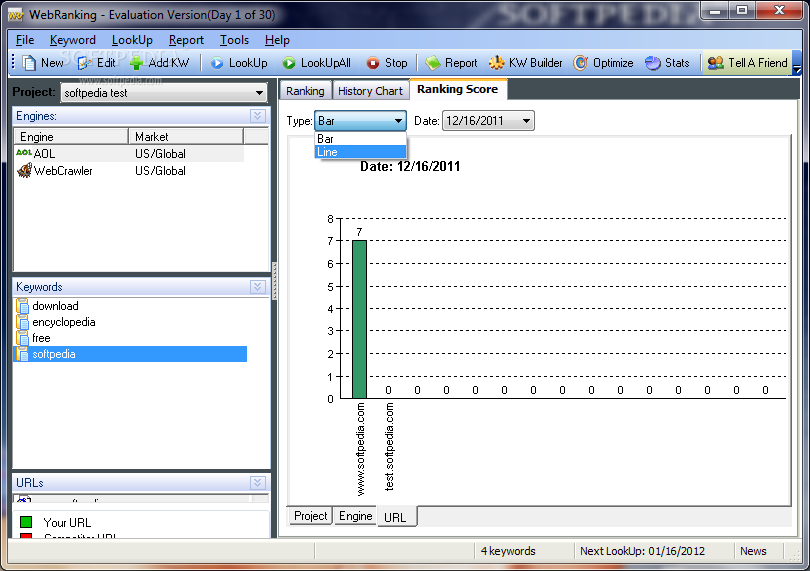Collapse the URLs panel
This screenshot has height=571, width=810.
[x=257, y=483]
